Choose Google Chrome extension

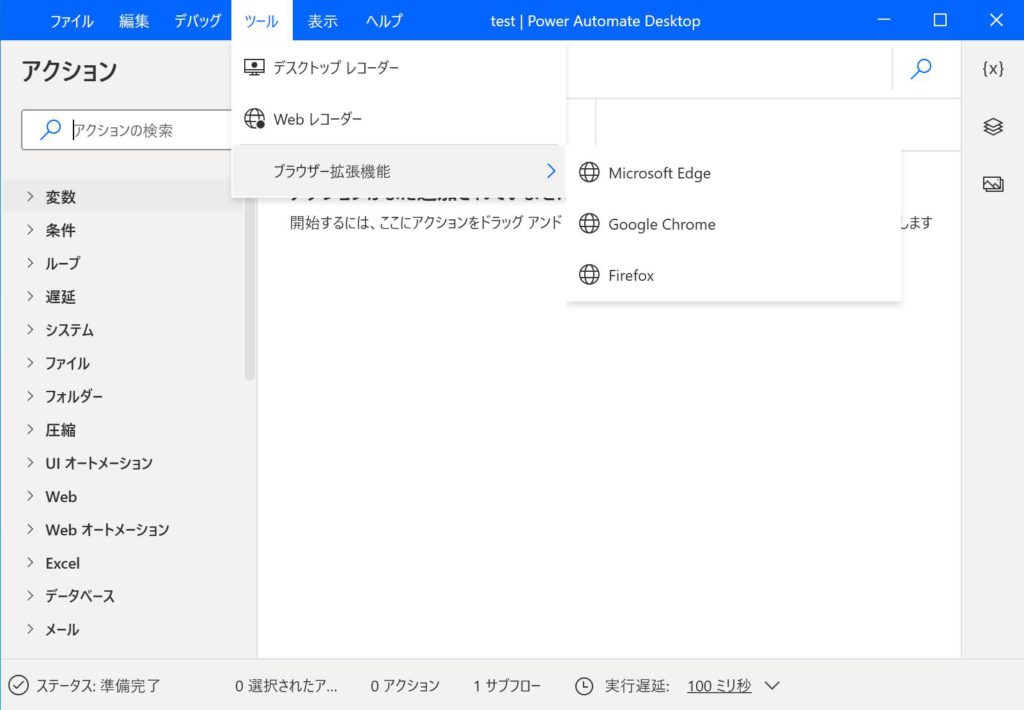(x=734, y=223)
